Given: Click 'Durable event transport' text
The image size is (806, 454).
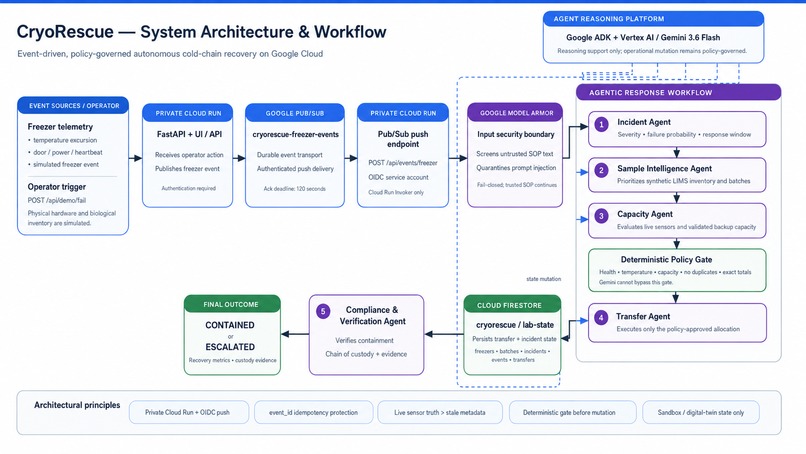Looking at the screenshot, I should click(x=289, y=155).
